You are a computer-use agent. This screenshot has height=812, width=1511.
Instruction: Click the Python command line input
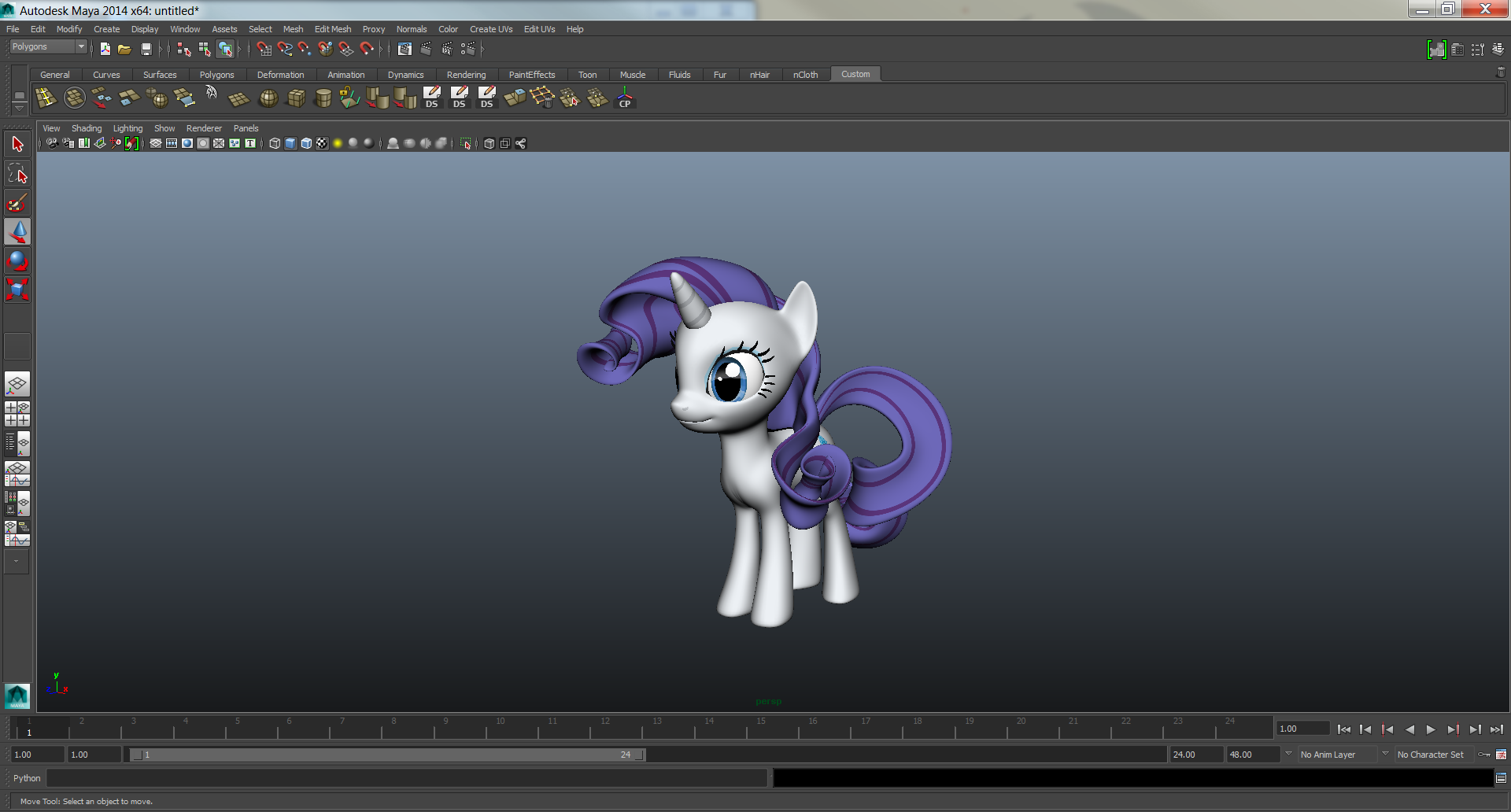point(407,778)
